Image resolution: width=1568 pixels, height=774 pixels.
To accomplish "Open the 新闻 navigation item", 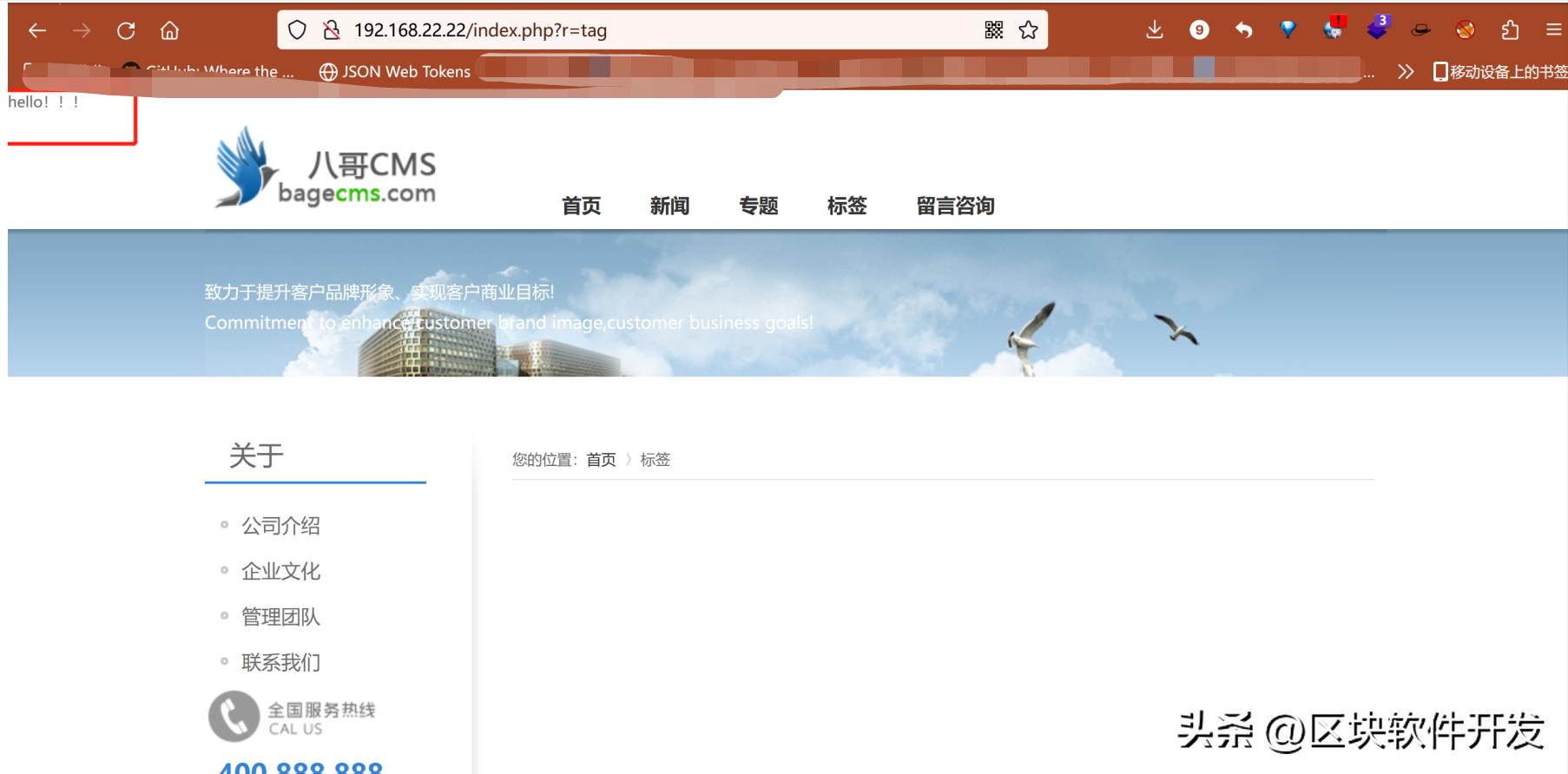I will 670,206.
